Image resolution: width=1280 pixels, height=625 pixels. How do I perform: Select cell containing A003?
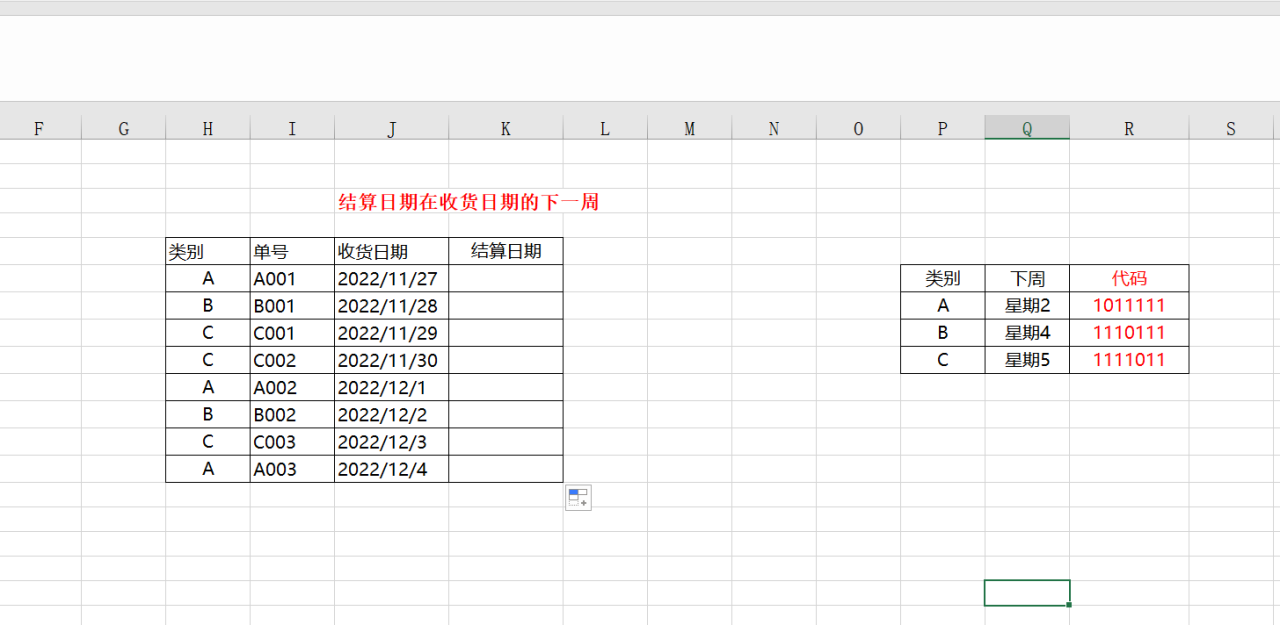(292, 469)
